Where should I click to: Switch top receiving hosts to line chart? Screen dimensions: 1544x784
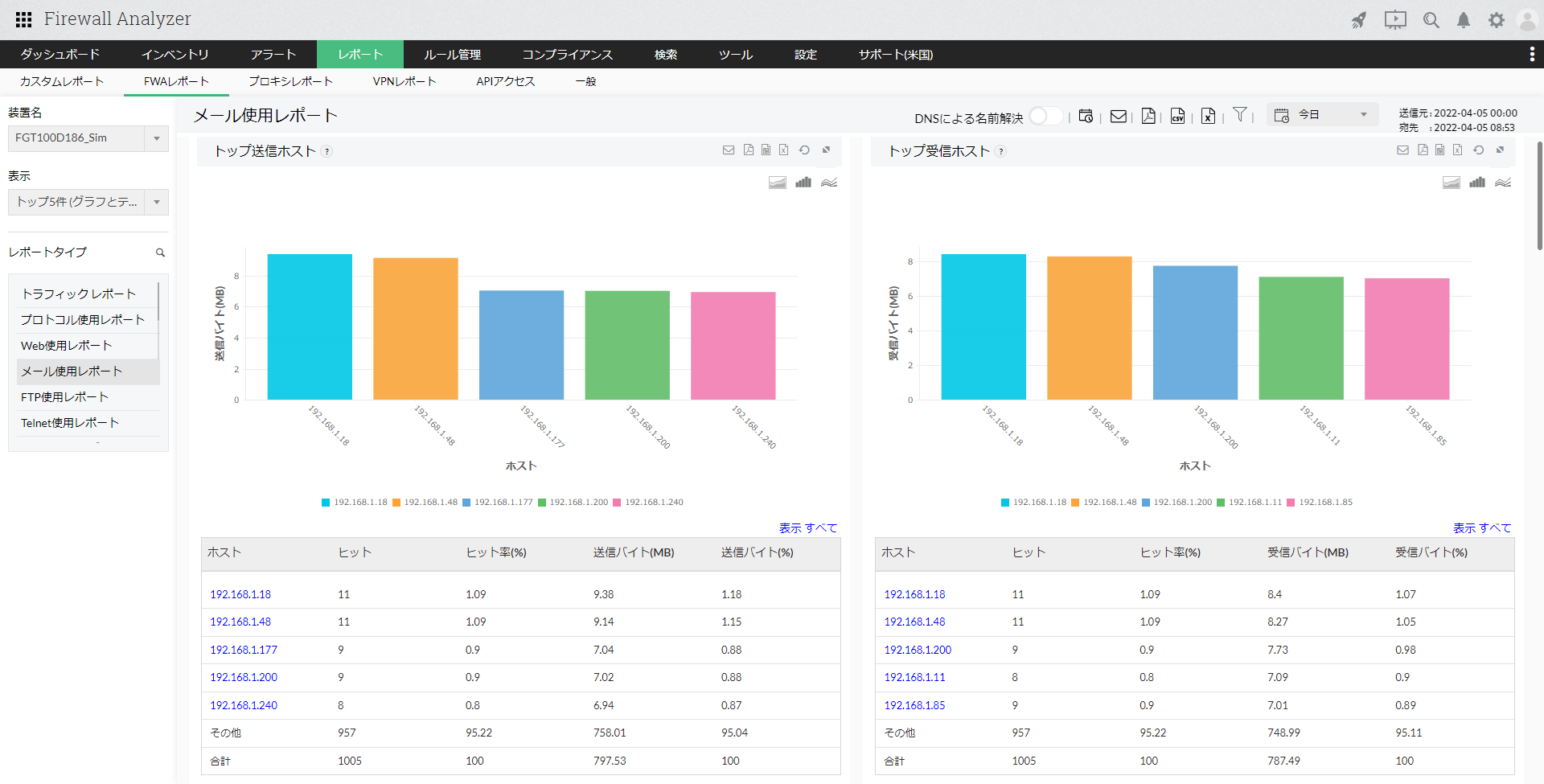pyautogui.click(x=1502, y=183)
